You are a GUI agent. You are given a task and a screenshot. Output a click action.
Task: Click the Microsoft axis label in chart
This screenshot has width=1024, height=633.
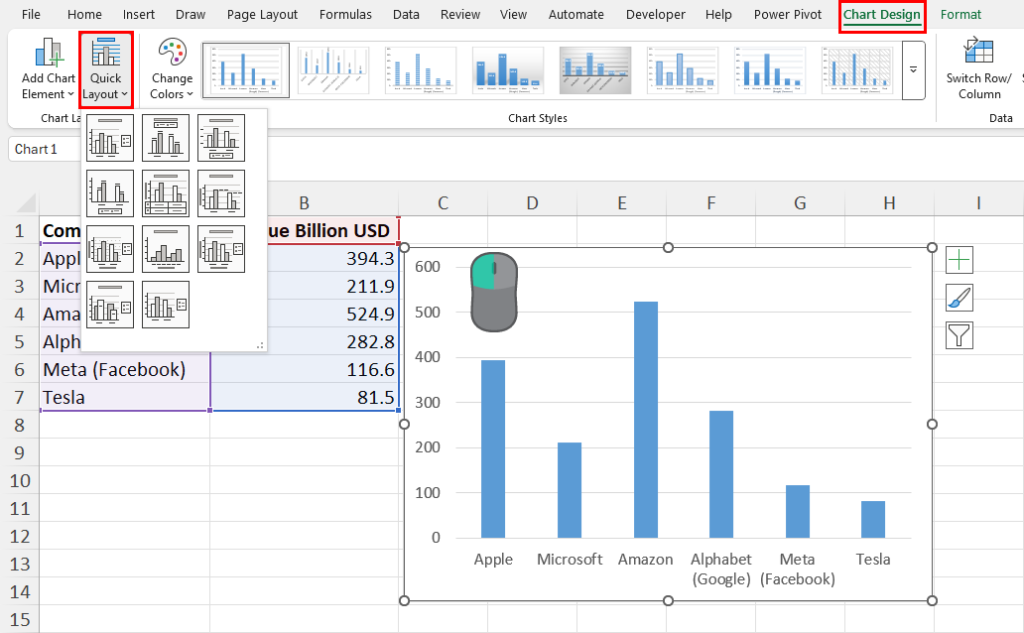[x=569, y=559]
